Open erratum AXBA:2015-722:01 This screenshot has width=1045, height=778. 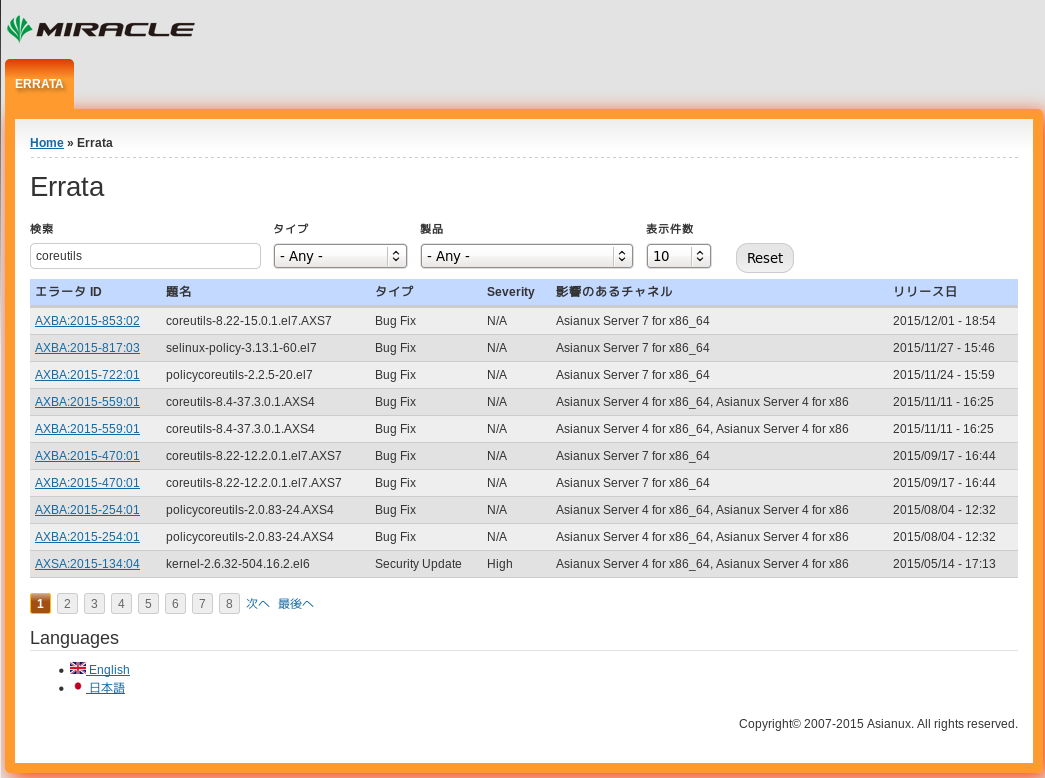[87, 375]
